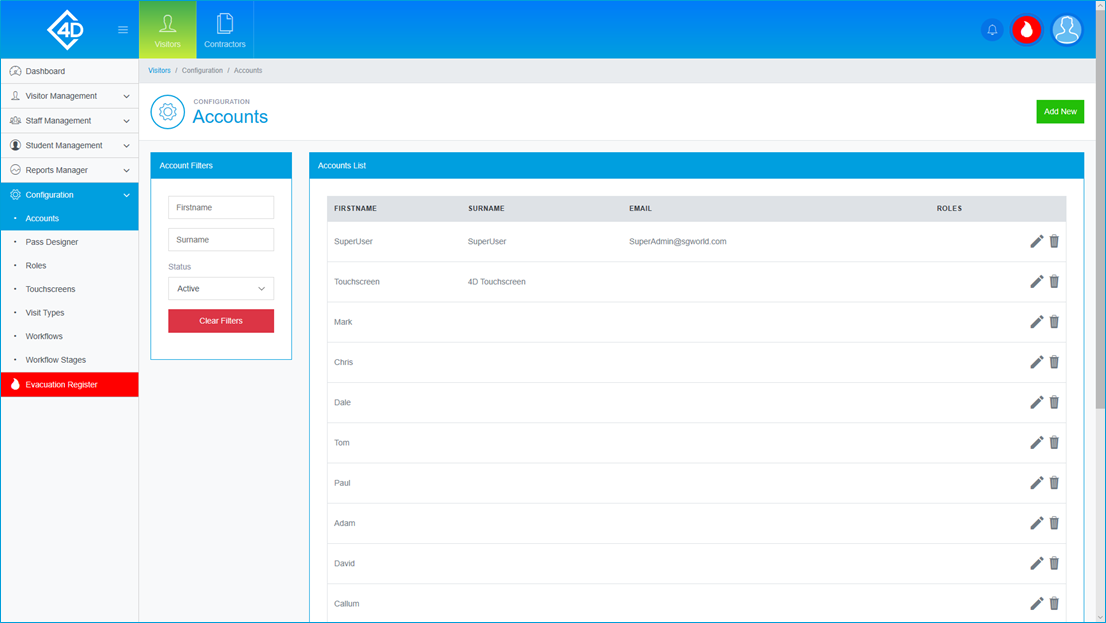Expand the Staff Management sidebar section
The width and height of the screenshot is (1106, 623).
tap(70, 121)
